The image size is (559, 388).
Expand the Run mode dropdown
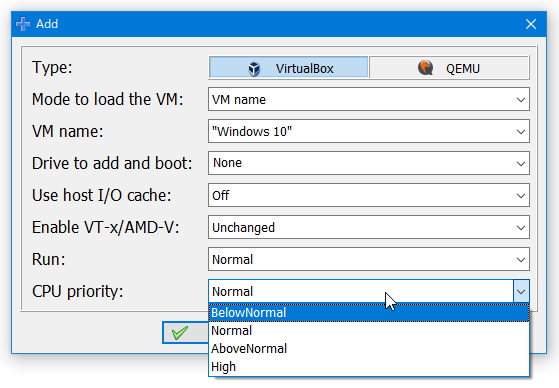(x=369, y=259)
